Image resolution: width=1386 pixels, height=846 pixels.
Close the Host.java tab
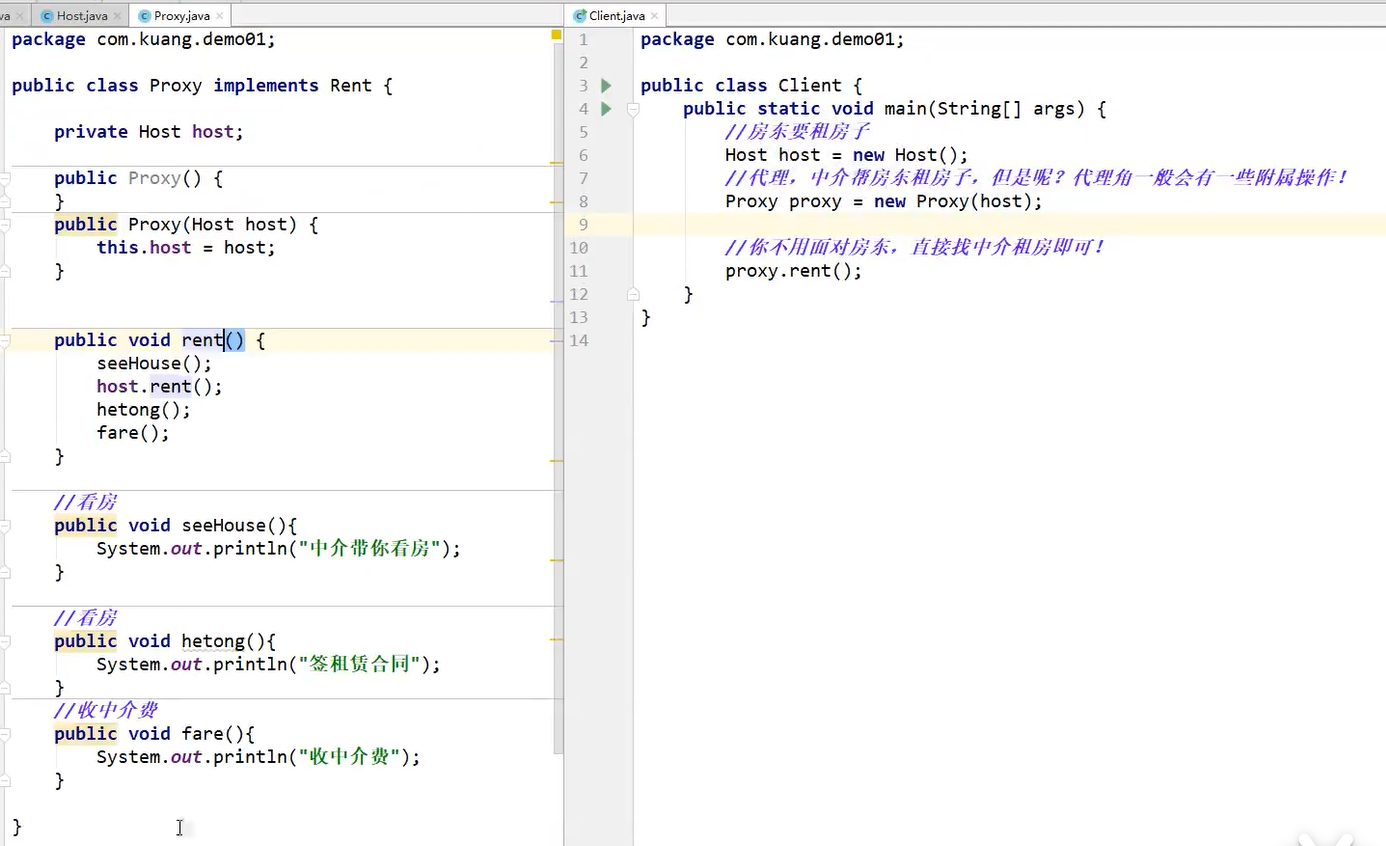117,16
